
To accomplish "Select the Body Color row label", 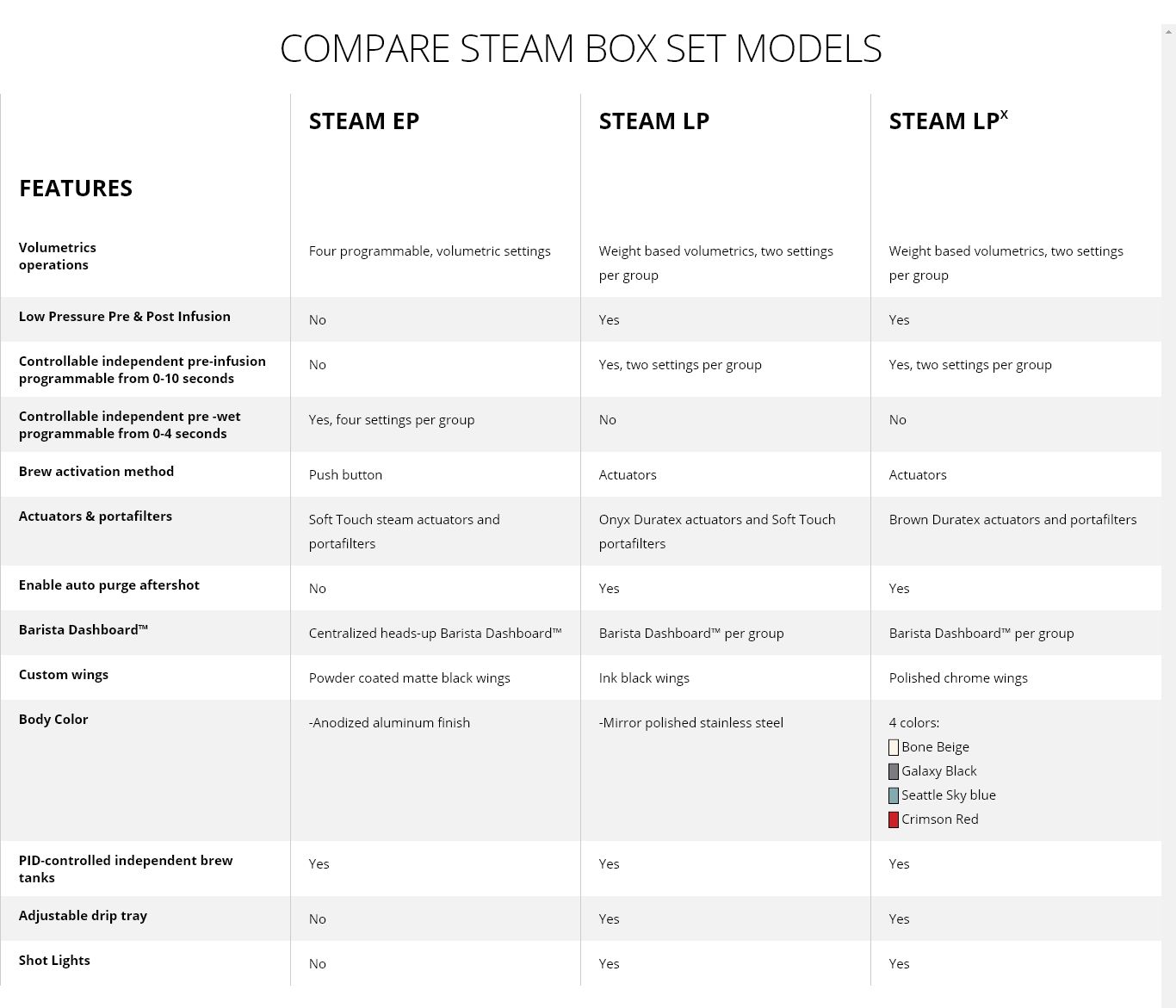I will point(53,720).
